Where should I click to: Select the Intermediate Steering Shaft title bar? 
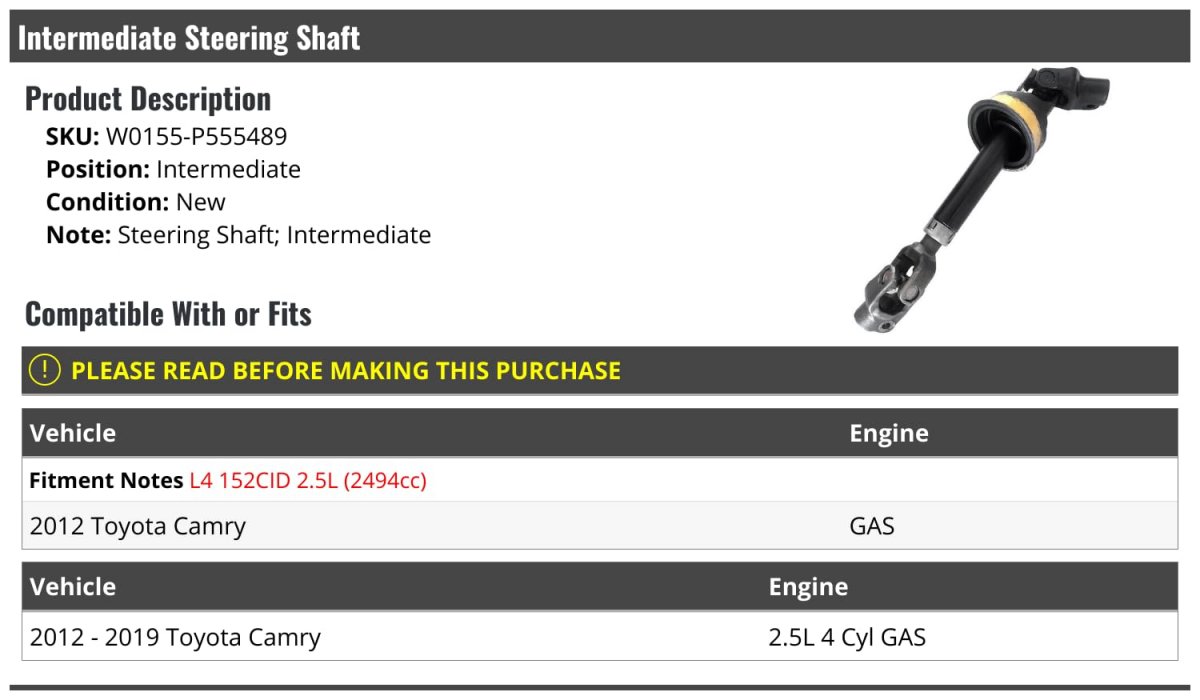pyautogui.click(x=600, y=37)
